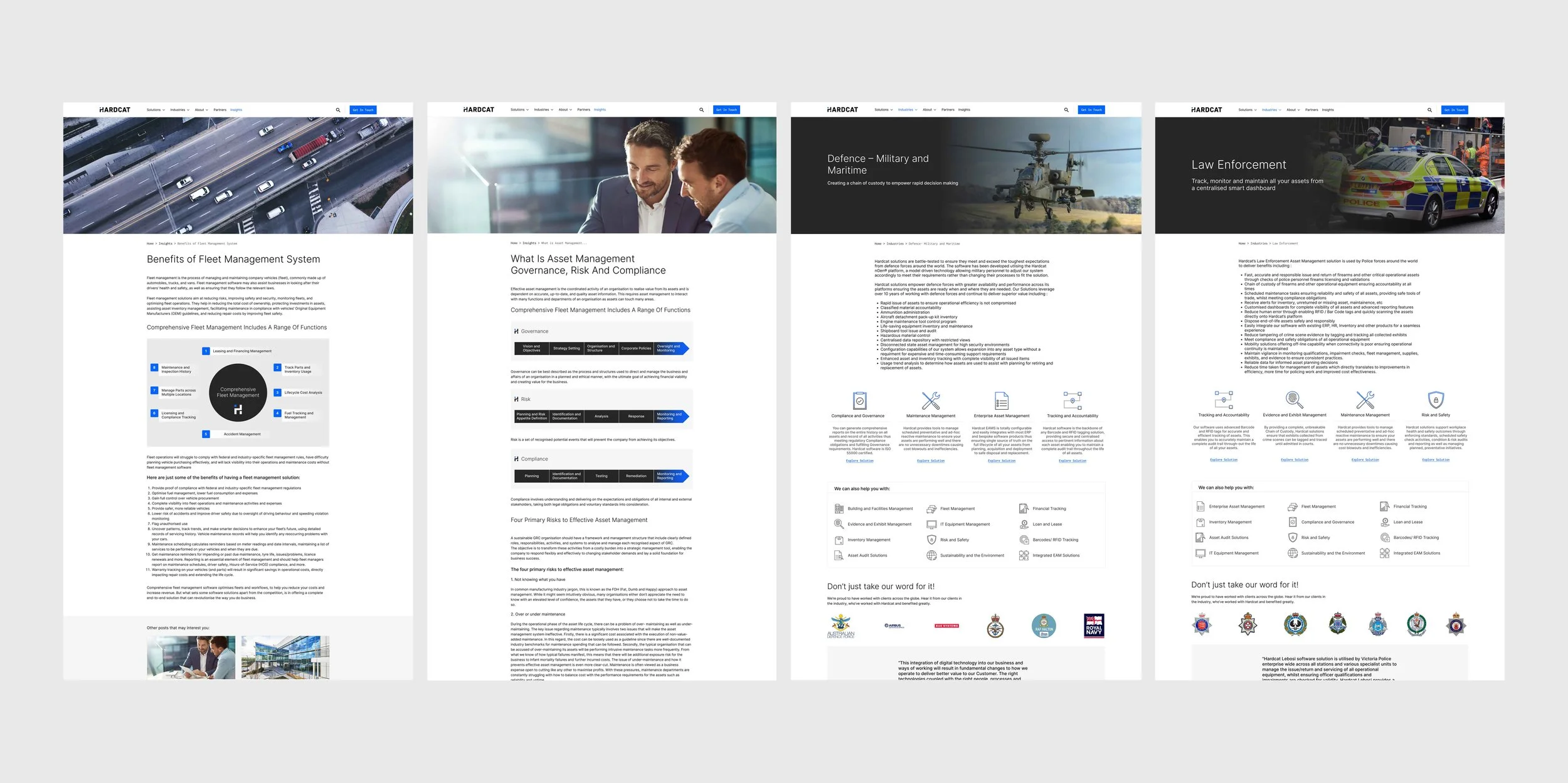Click Building and Facilities Management icon
Screen dimensions: 1568x783
[839, 509]
